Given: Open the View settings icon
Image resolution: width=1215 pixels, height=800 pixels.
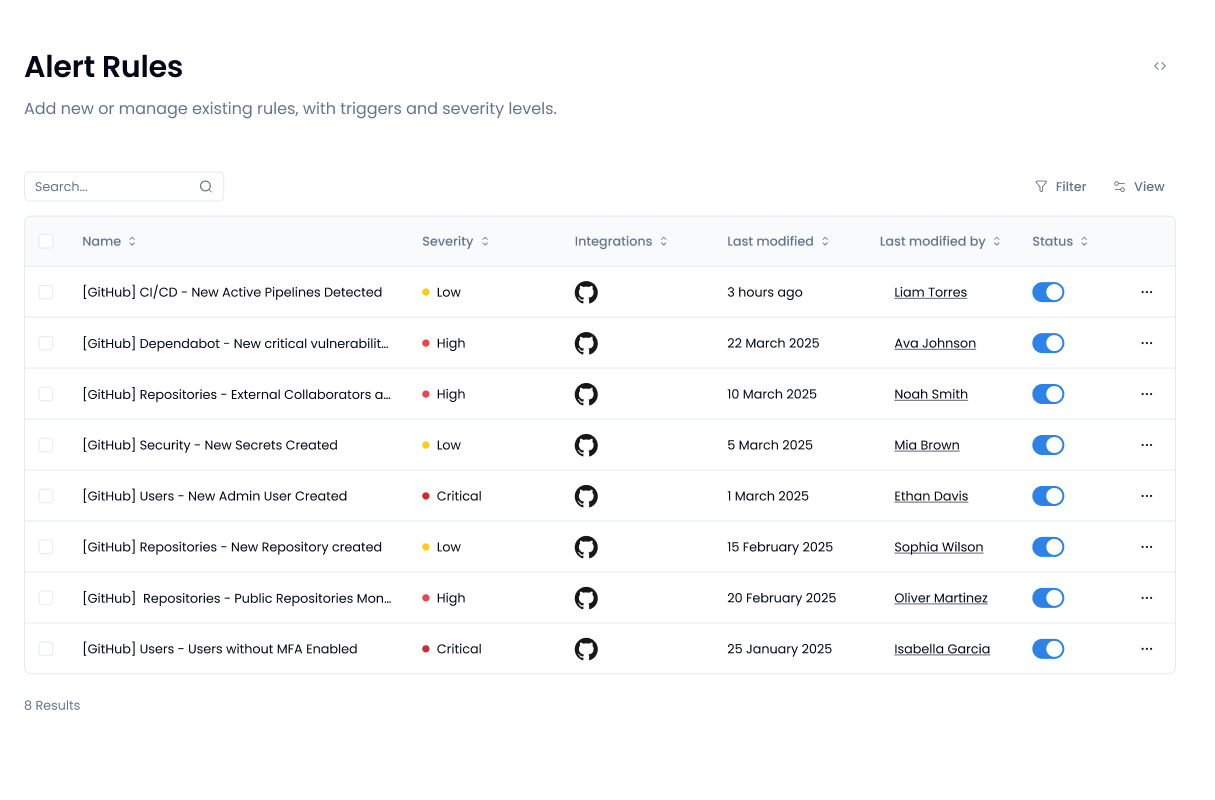Looking at the screenshot, I should pyautogui.click(x=1119, y=186).
